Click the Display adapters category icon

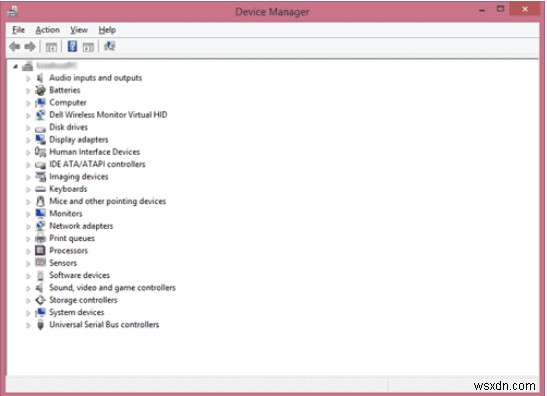(x=40, y=140)
